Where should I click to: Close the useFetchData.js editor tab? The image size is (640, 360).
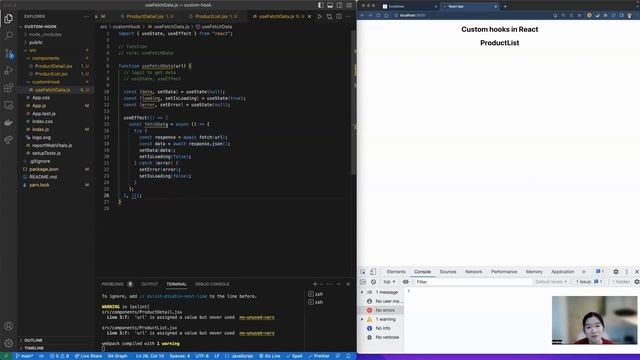click(309, 16)
